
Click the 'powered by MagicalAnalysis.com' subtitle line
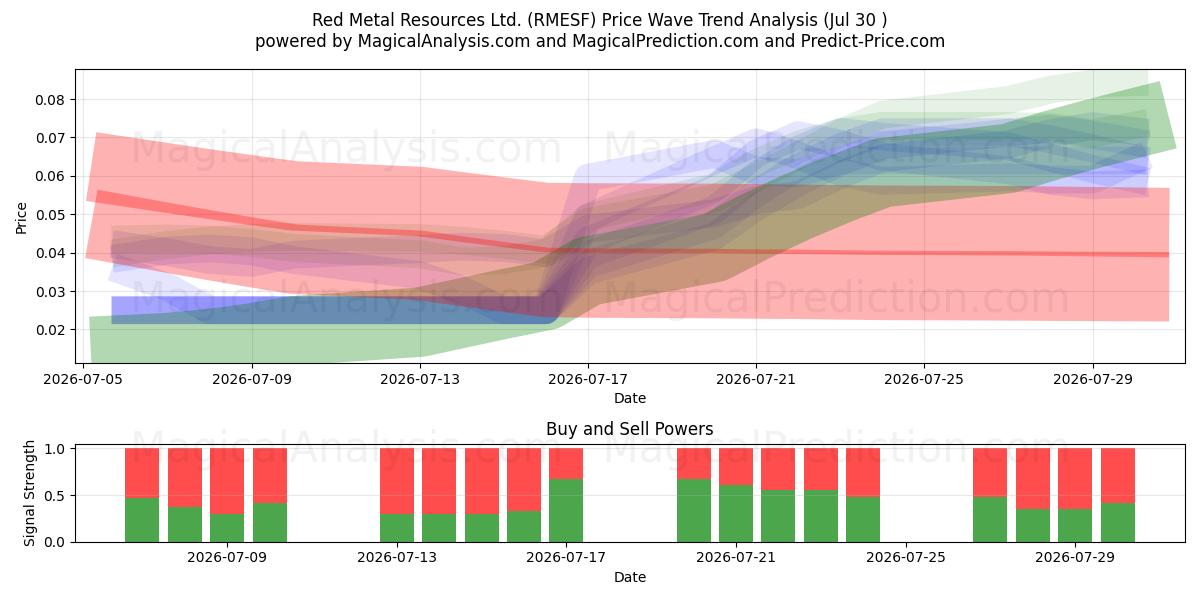tap(600, 41)
